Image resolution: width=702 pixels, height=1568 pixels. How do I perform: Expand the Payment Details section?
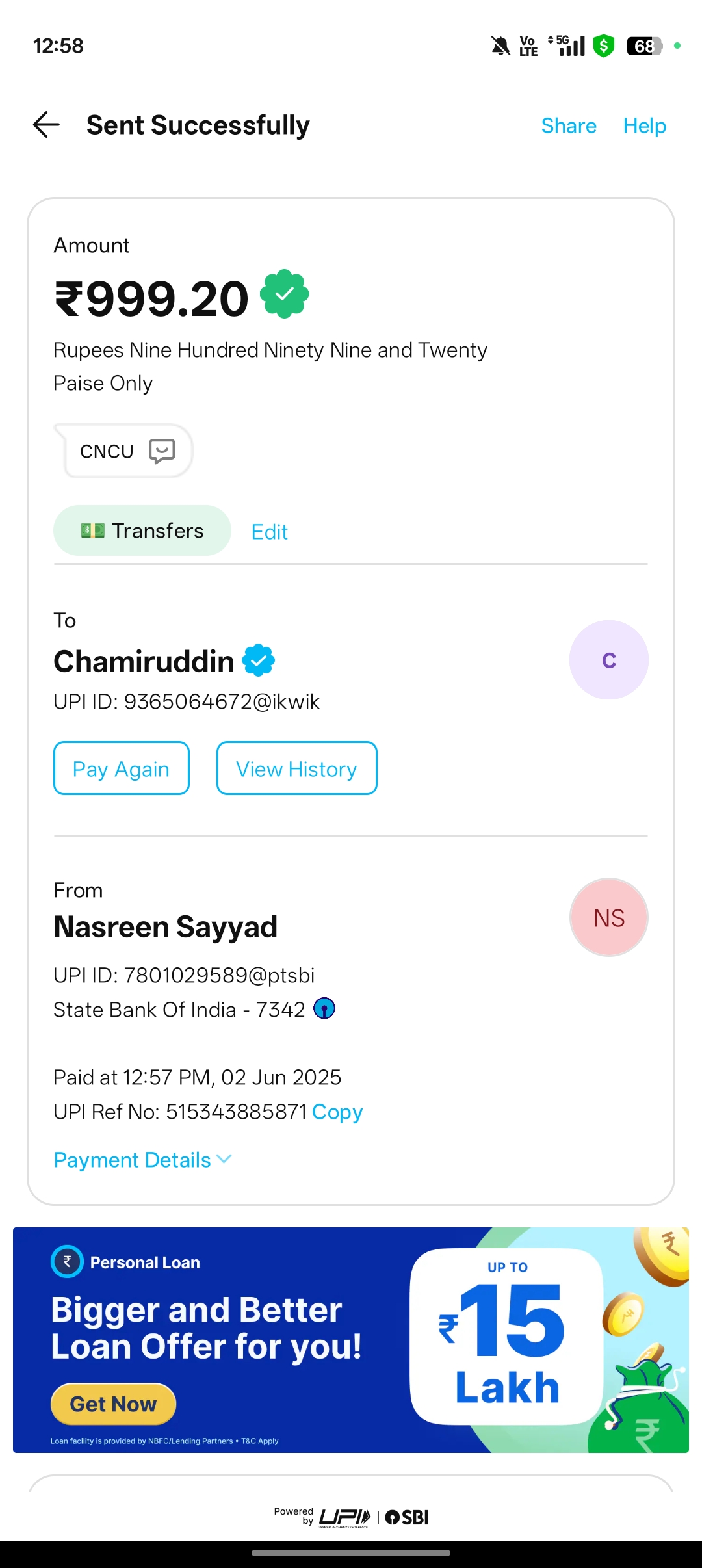point(142,1160)
